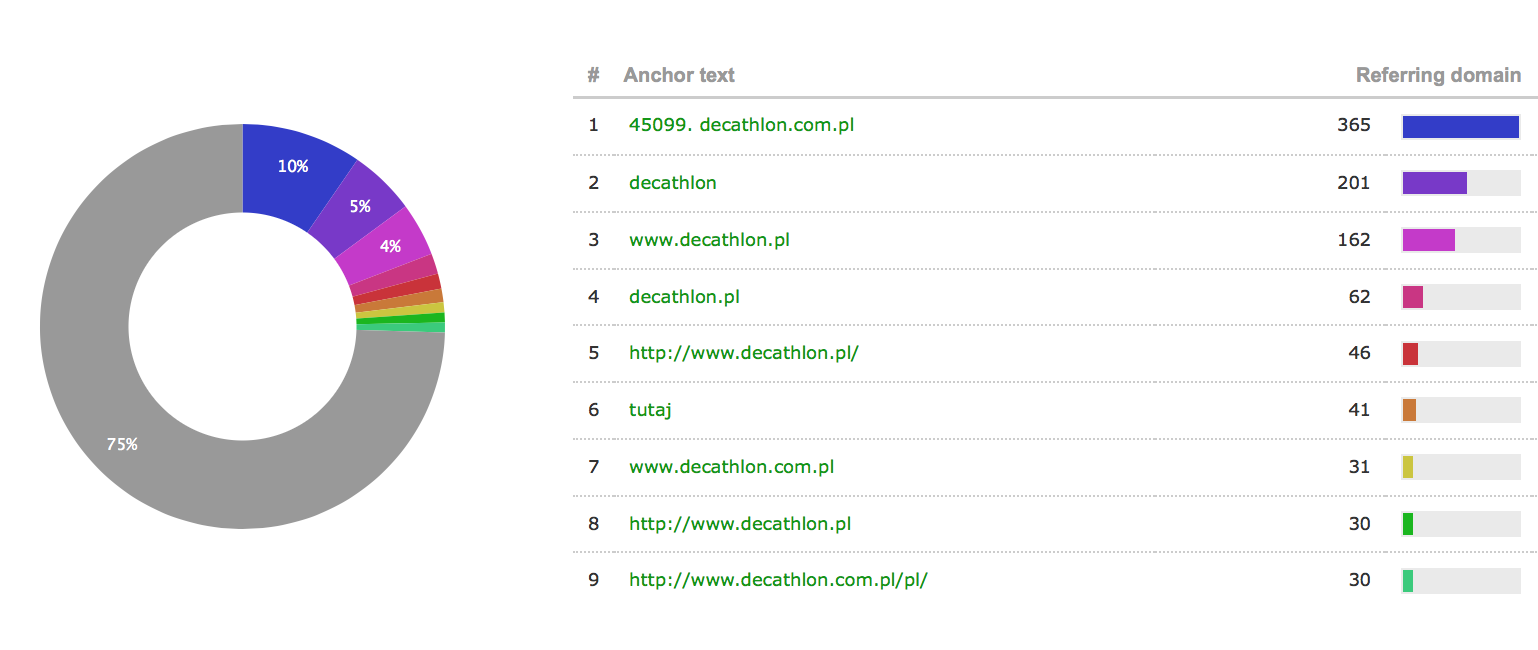The image size is (1538, 650).
Task: Open the 'http://www.decathlon.com.pl/pl/' anchor link
Action: tap(778, 580)
